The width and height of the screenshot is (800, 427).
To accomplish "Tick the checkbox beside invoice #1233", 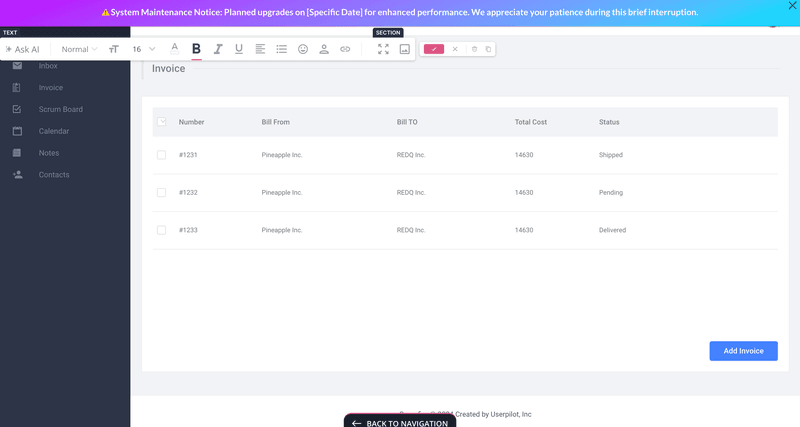I will pyautogui.click(x=161, y=230).
